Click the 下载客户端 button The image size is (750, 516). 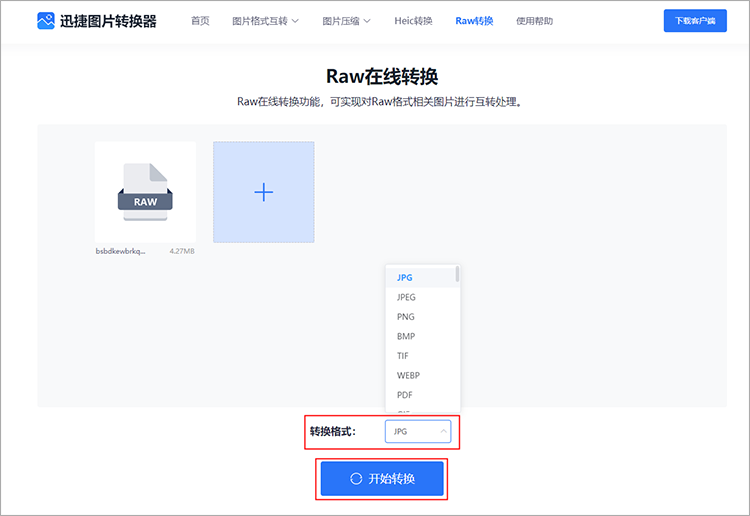click(695, 21)
